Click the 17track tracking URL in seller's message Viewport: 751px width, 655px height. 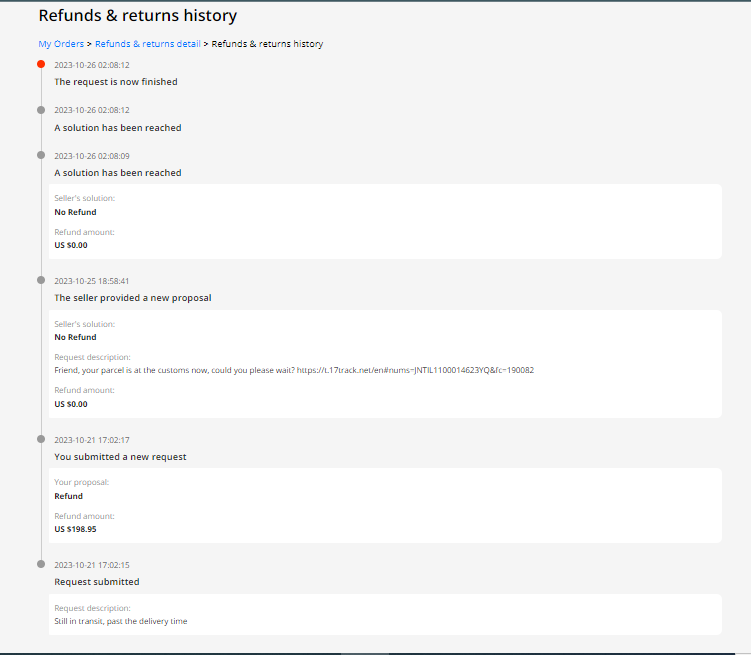pos(415,370)
